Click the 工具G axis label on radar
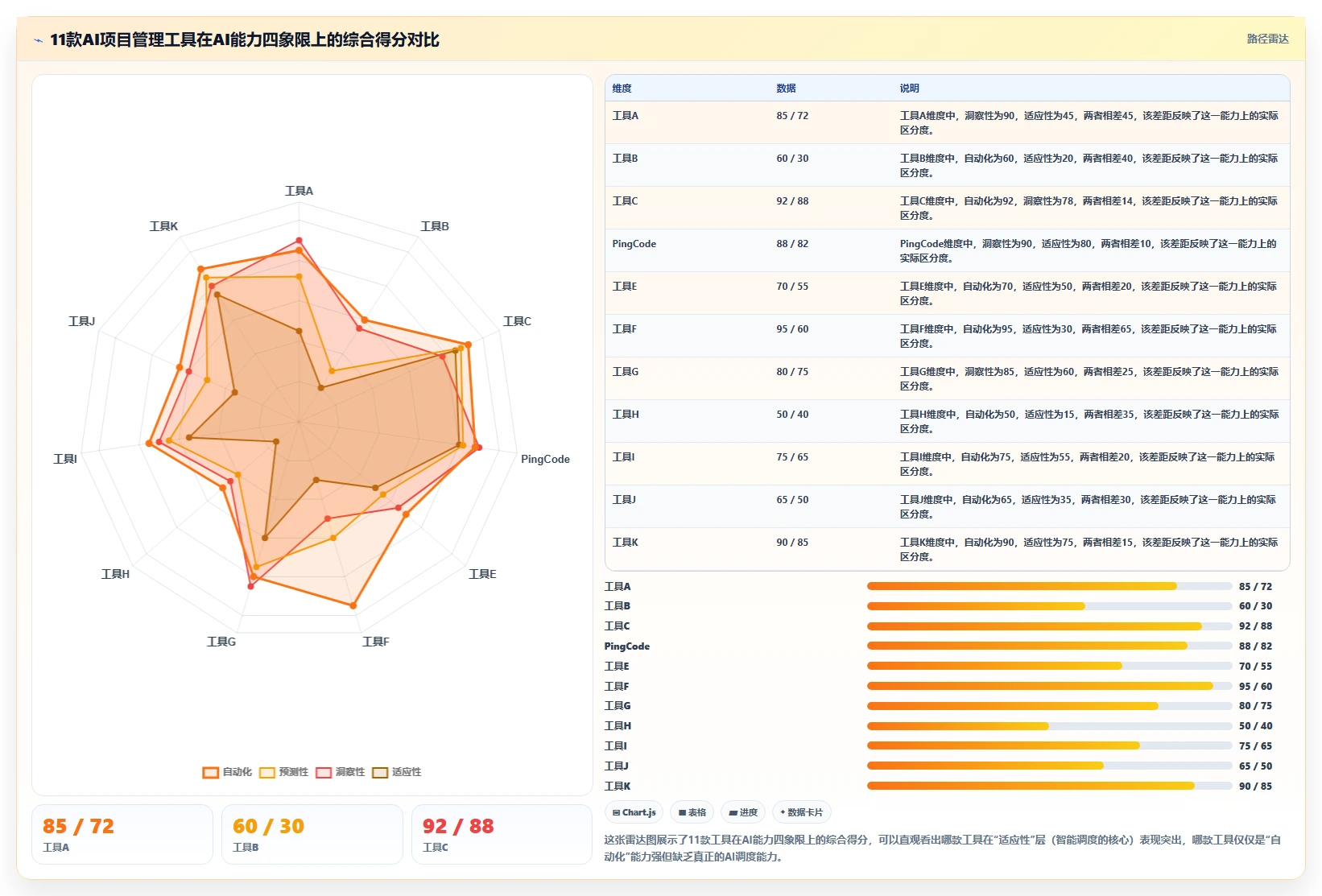Screen dimensions: 1322x896 click(221, 642)
